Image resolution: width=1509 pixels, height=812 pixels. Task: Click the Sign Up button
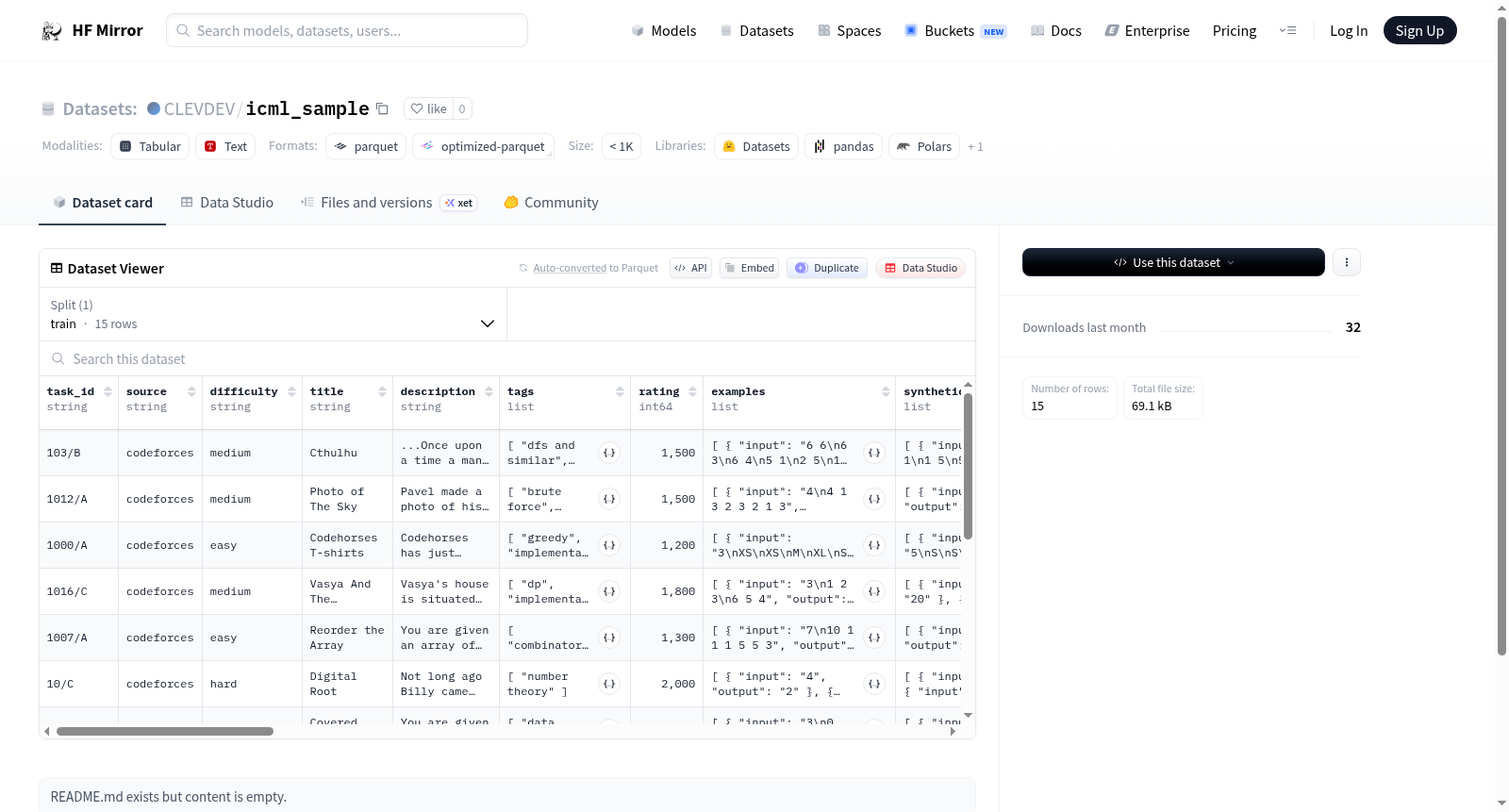click(1419, 30)
